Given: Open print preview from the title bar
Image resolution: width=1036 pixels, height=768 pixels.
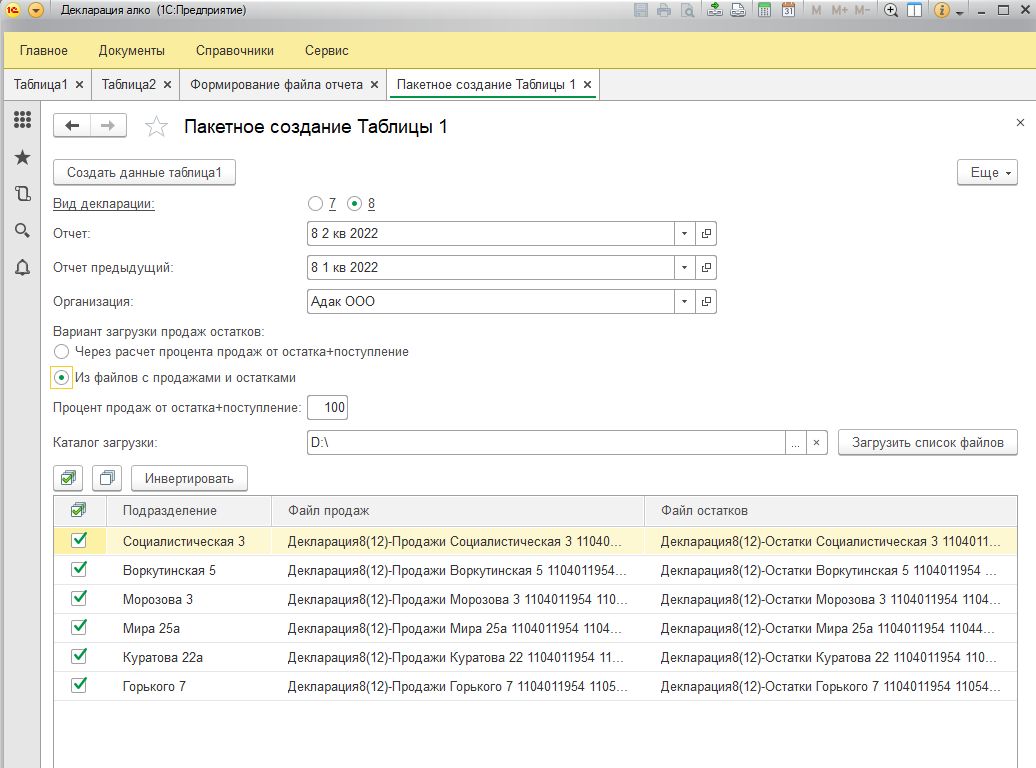Looking at the screenshot, I should 688,10.
